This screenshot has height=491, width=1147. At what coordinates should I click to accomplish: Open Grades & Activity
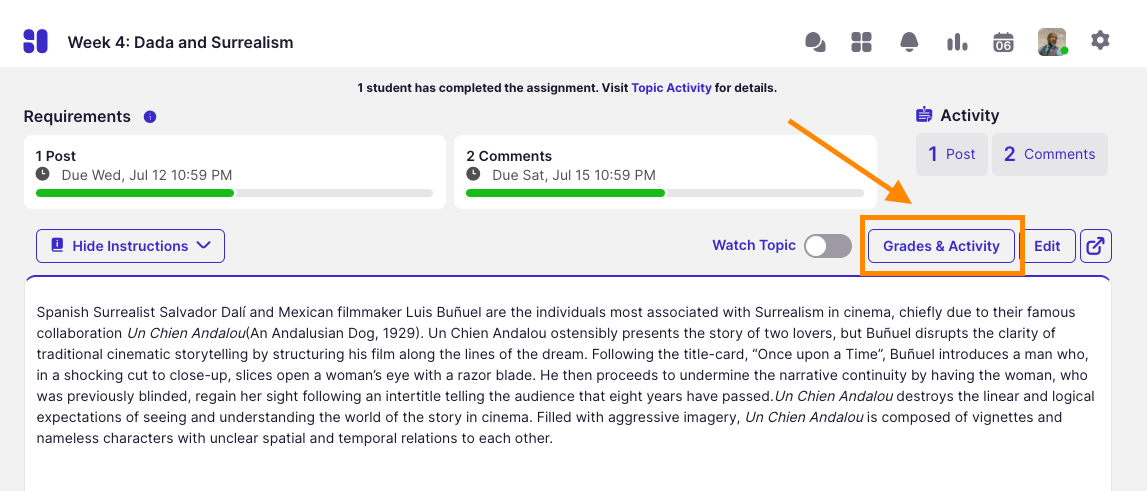click(x=941, y=246)
